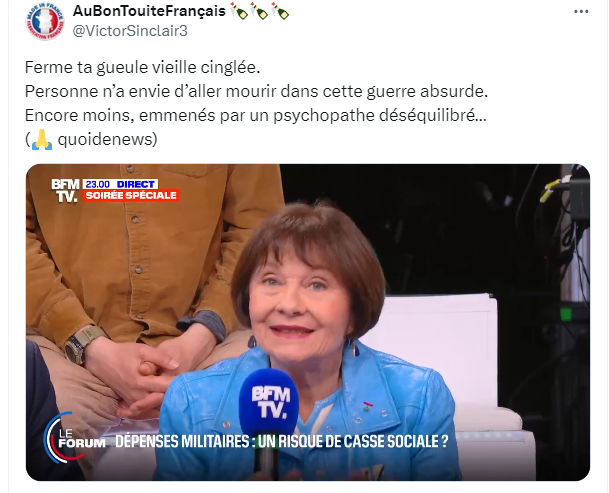The width and height of the screenshot is (609, 493).
Task: Click the 23.00 time indicator on video
Action: point(97,184)
